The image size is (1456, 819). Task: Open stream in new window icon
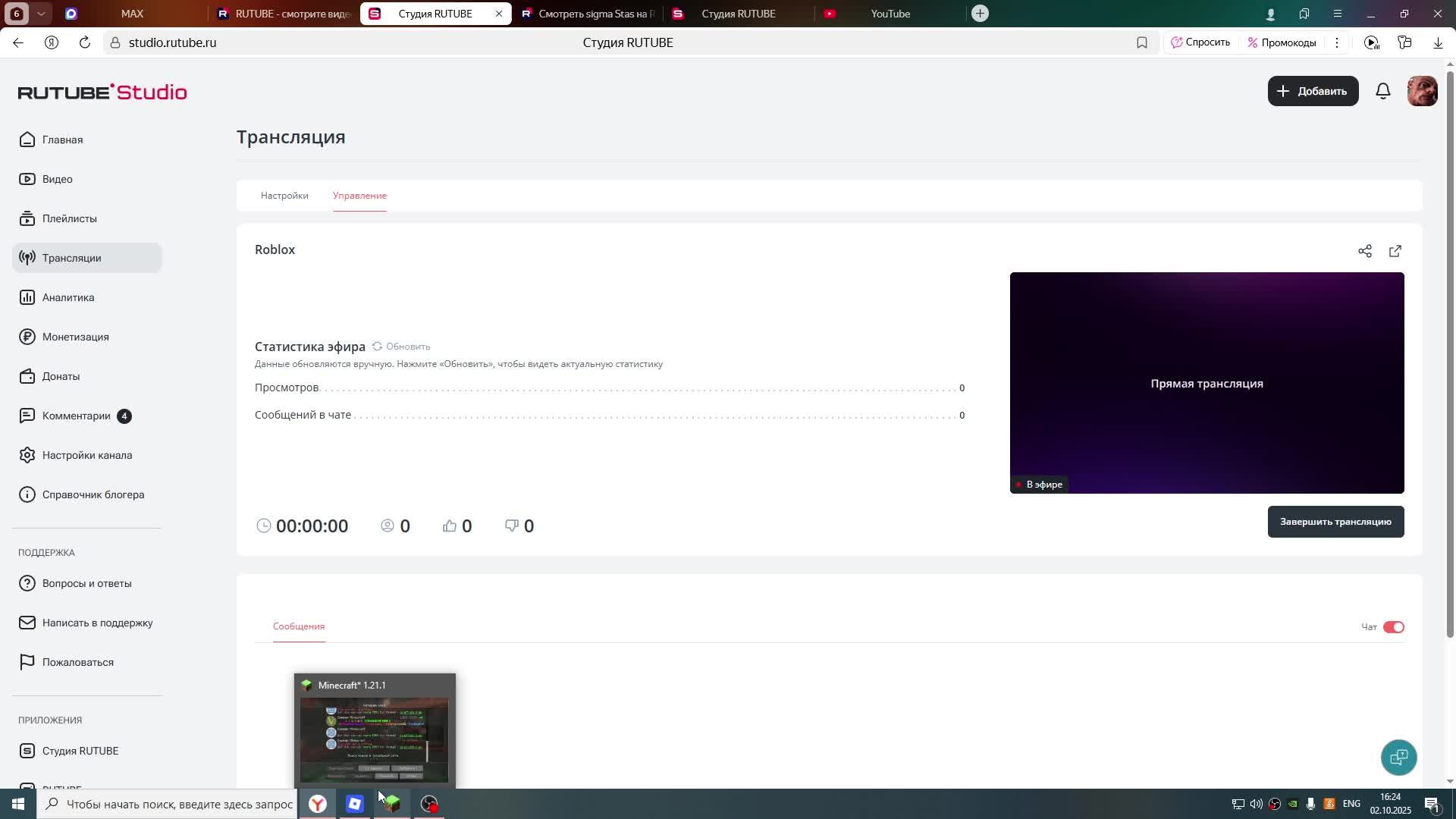[1395, 251]
